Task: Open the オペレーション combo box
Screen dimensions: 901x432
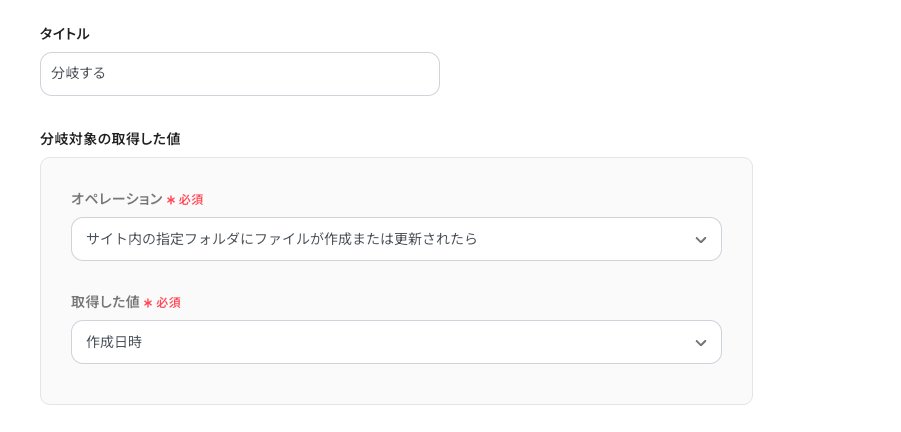Action: tap(396, 239)
